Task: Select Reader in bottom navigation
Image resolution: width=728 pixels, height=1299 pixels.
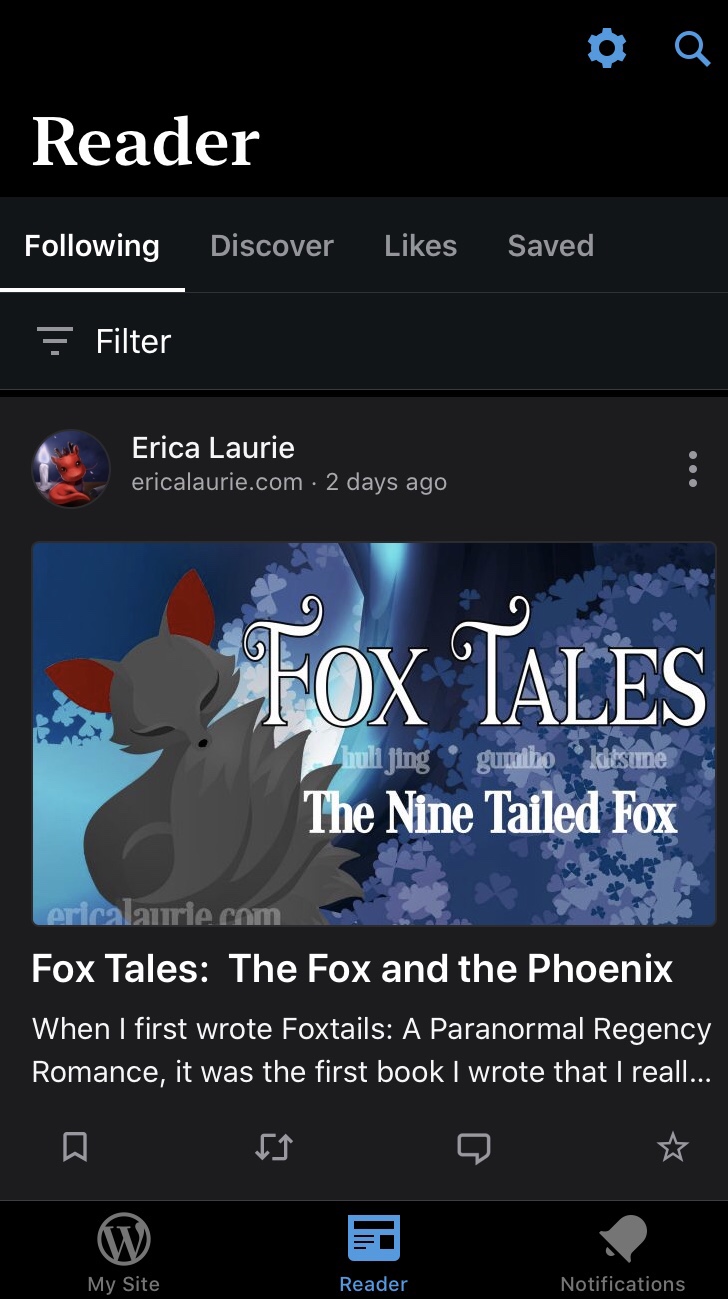Action: (374, 1254)
